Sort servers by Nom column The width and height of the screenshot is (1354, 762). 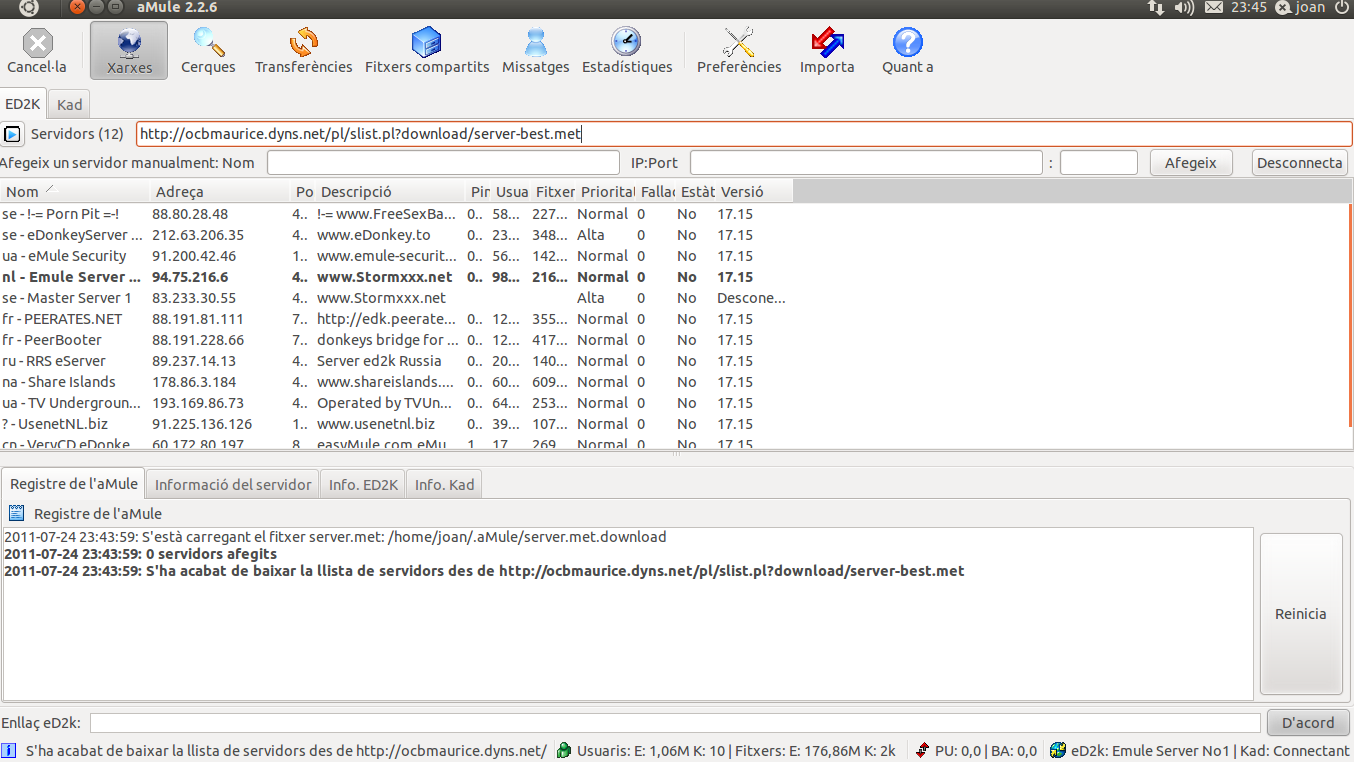point(75,191)
